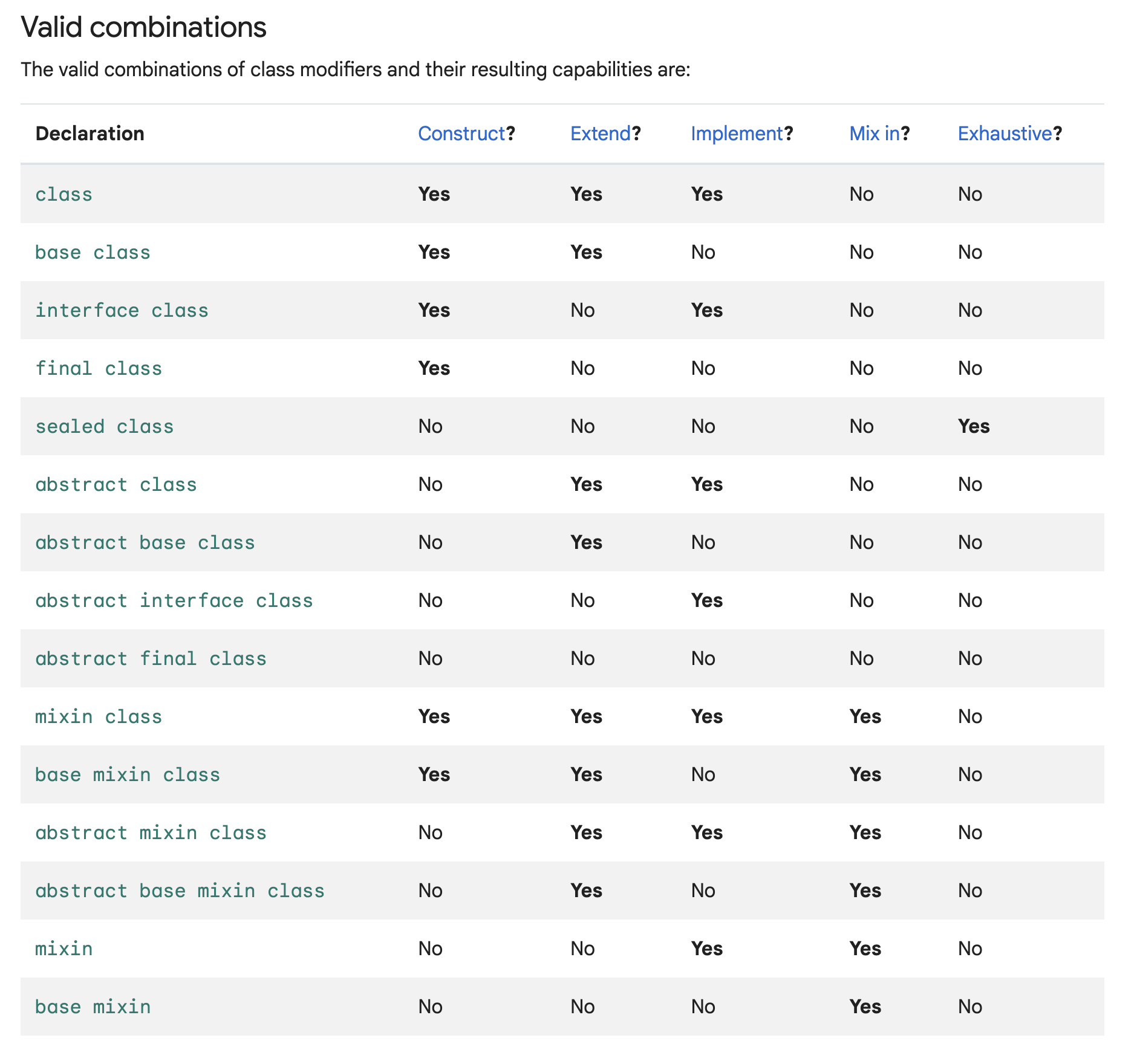1137x1064 pixels.
Task: Open the Construct column header link
Action: click(x=461, y=134)
